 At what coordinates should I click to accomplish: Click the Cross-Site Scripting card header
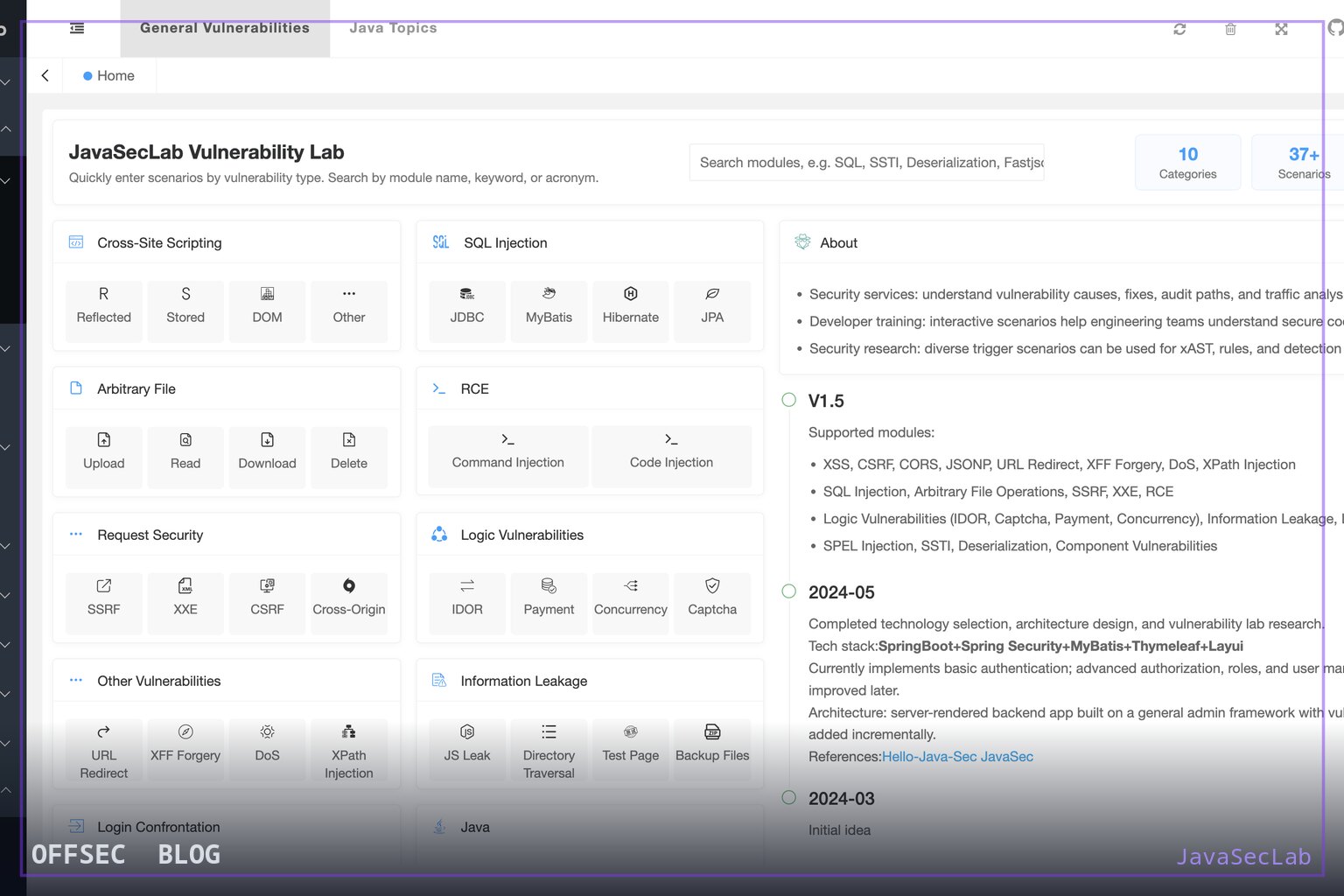(227, 243)
